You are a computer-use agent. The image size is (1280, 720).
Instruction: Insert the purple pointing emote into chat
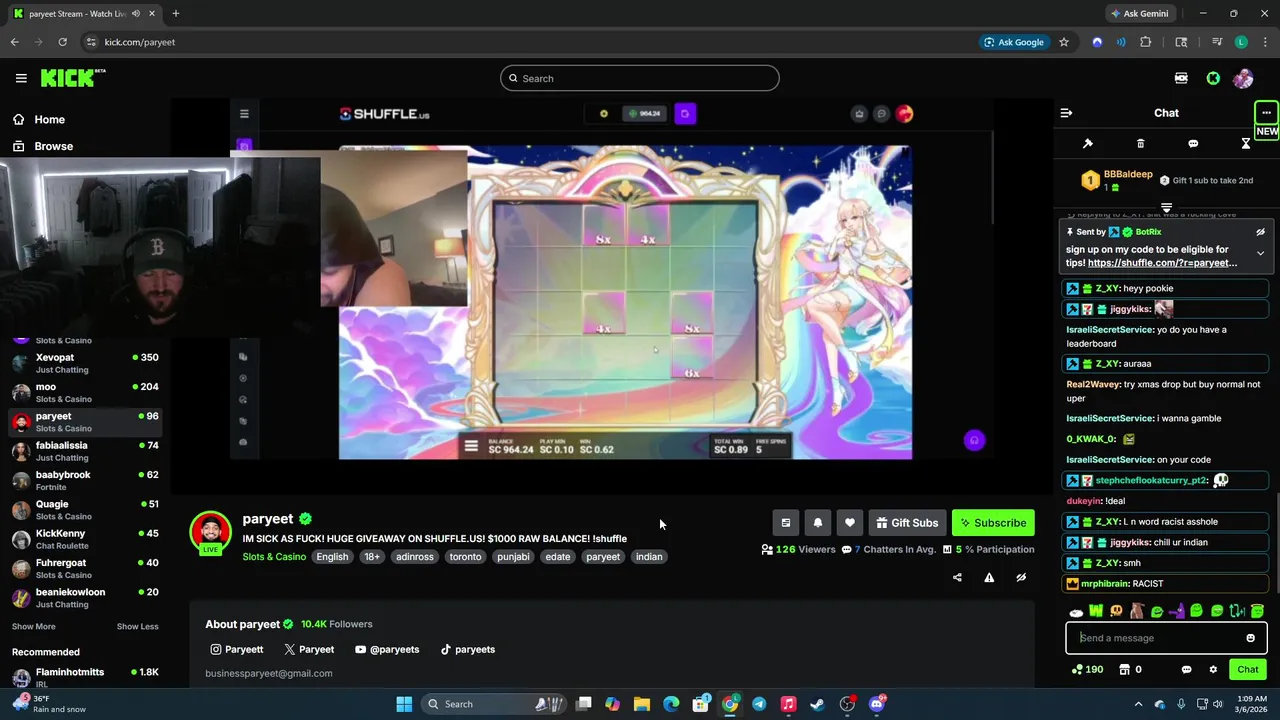pyautogui.click(x=1177, y=611)
